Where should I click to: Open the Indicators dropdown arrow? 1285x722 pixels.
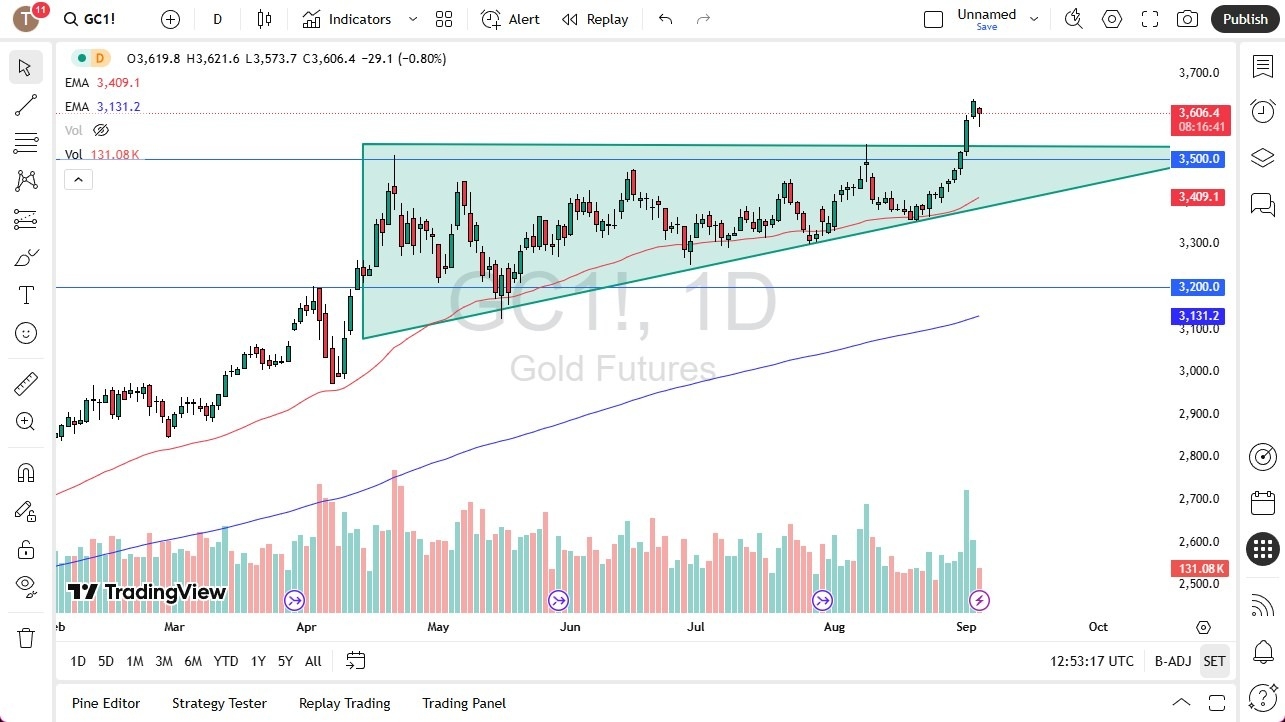coord(411,18)
